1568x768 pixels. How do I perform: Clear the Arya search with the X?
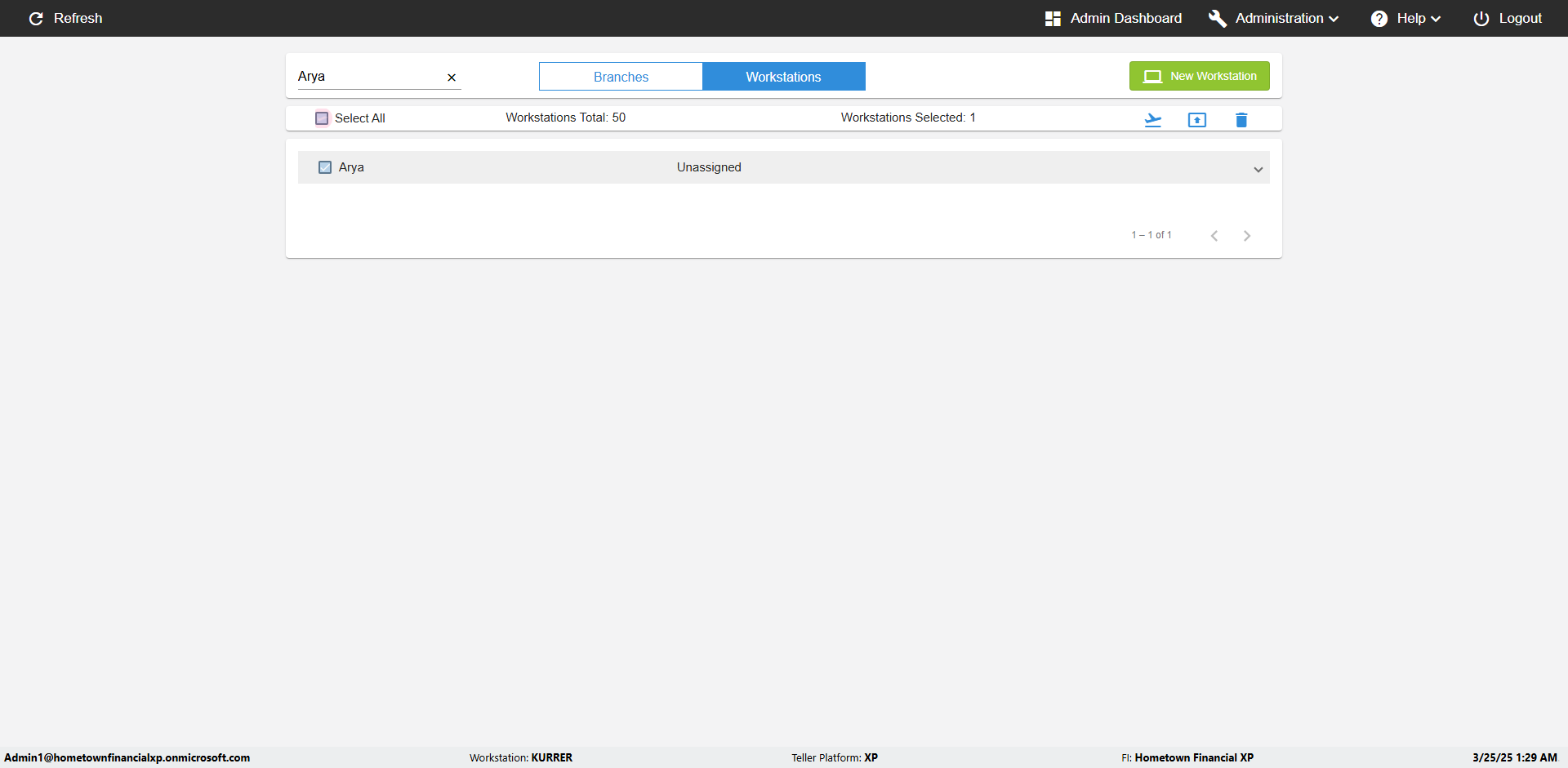452,78
